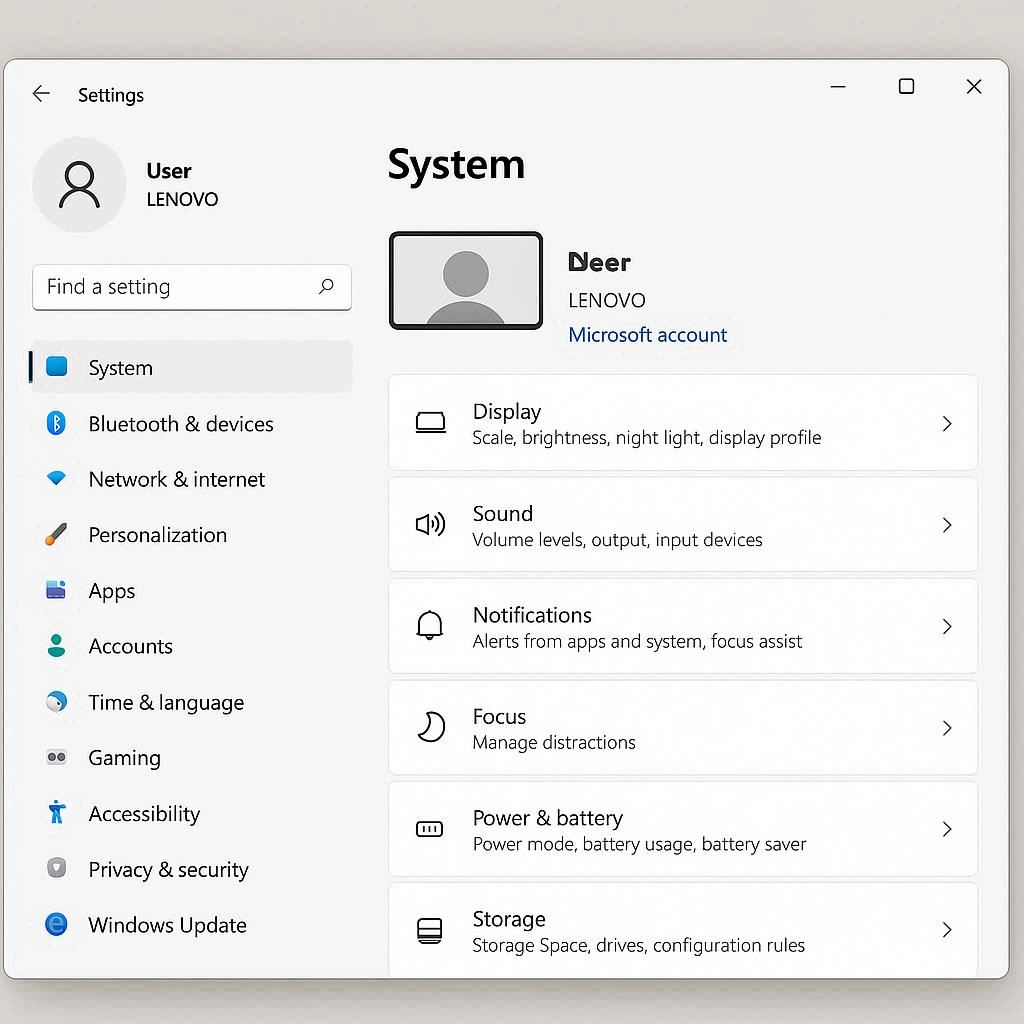1024x1024 pixels.
Task: Click the Privacy & security shield icon
Action: [x=56, y=869]
